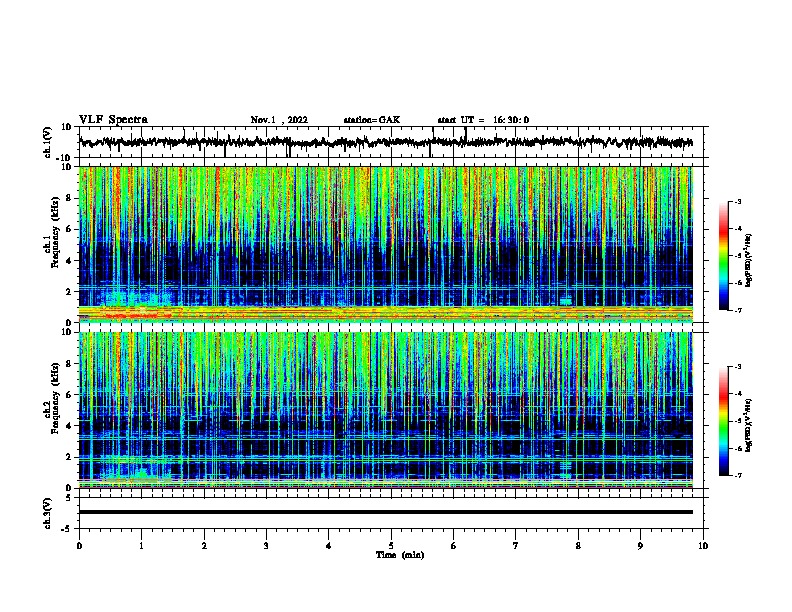Select the "Time (min)" axis label
792x612 pixels.
(400, 555)
